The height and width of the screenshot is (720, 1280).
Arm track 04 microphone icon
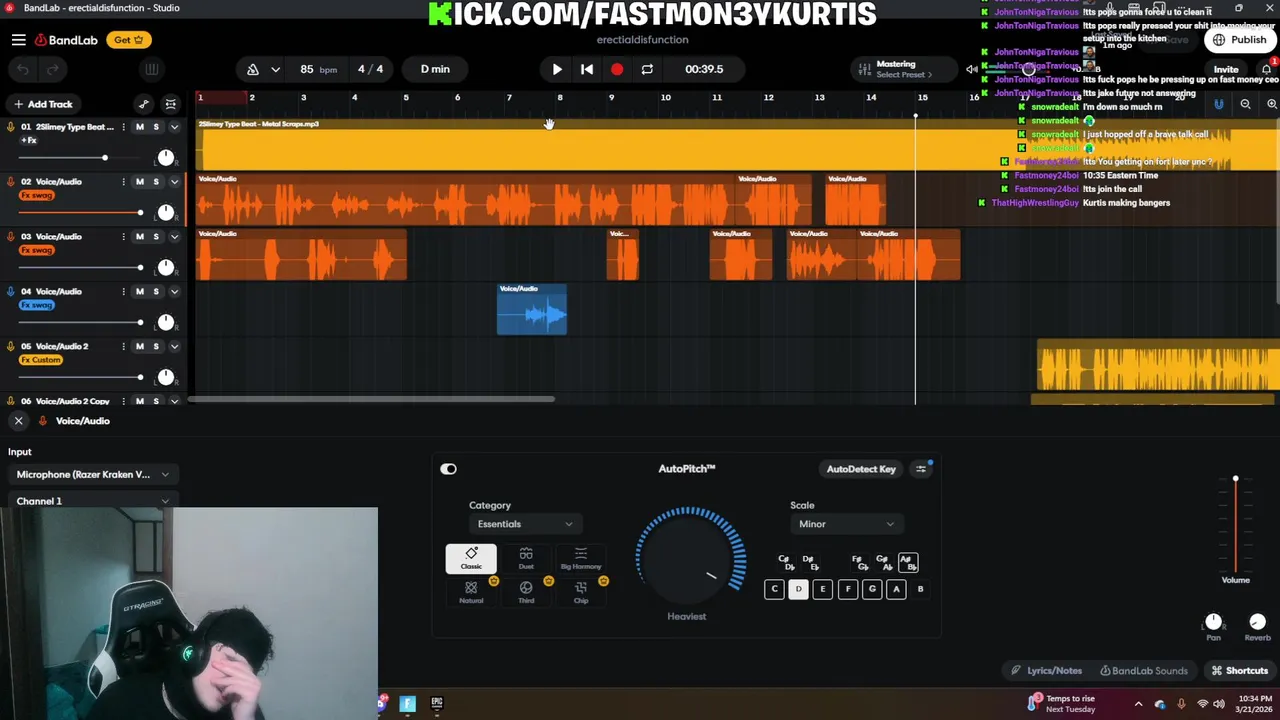[x=11, y=292]
